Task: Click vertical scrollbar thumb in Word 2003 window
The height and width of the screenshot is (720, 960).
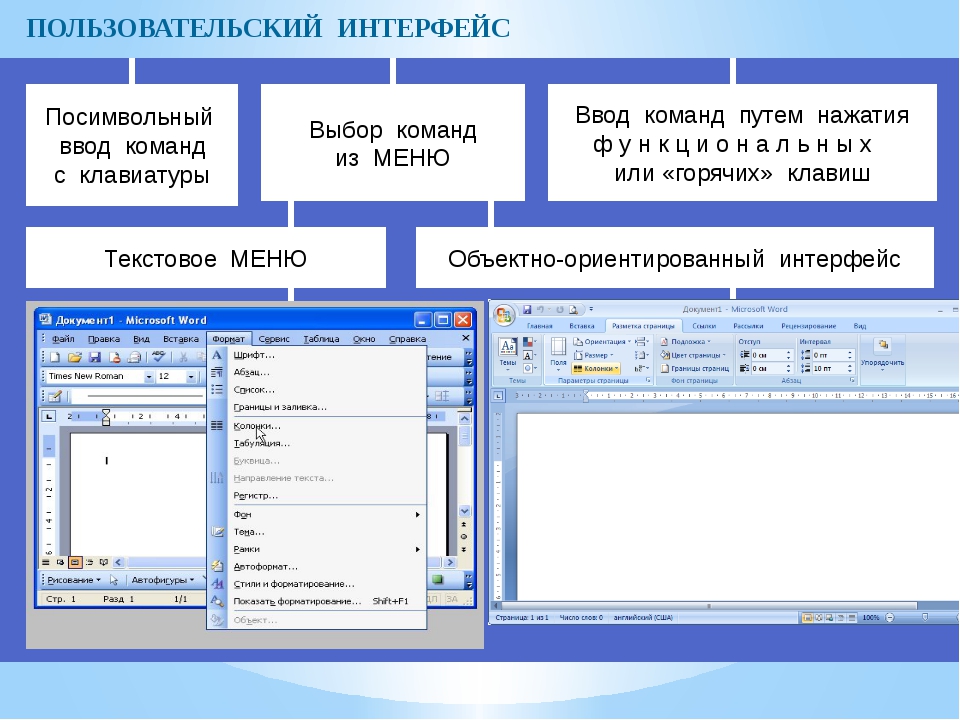Action: tap(465, 437)
